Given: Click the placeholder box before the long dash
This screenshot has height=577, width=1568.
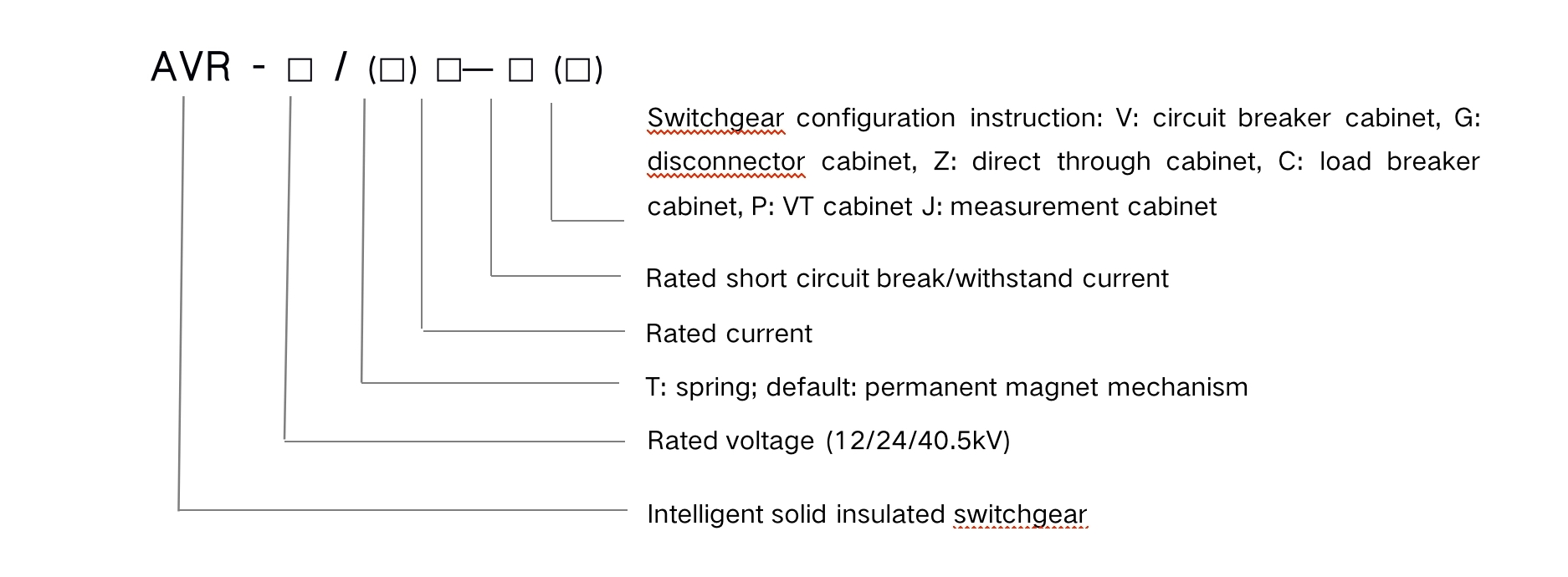Looking at the screenshot, I should click(448, 71).
